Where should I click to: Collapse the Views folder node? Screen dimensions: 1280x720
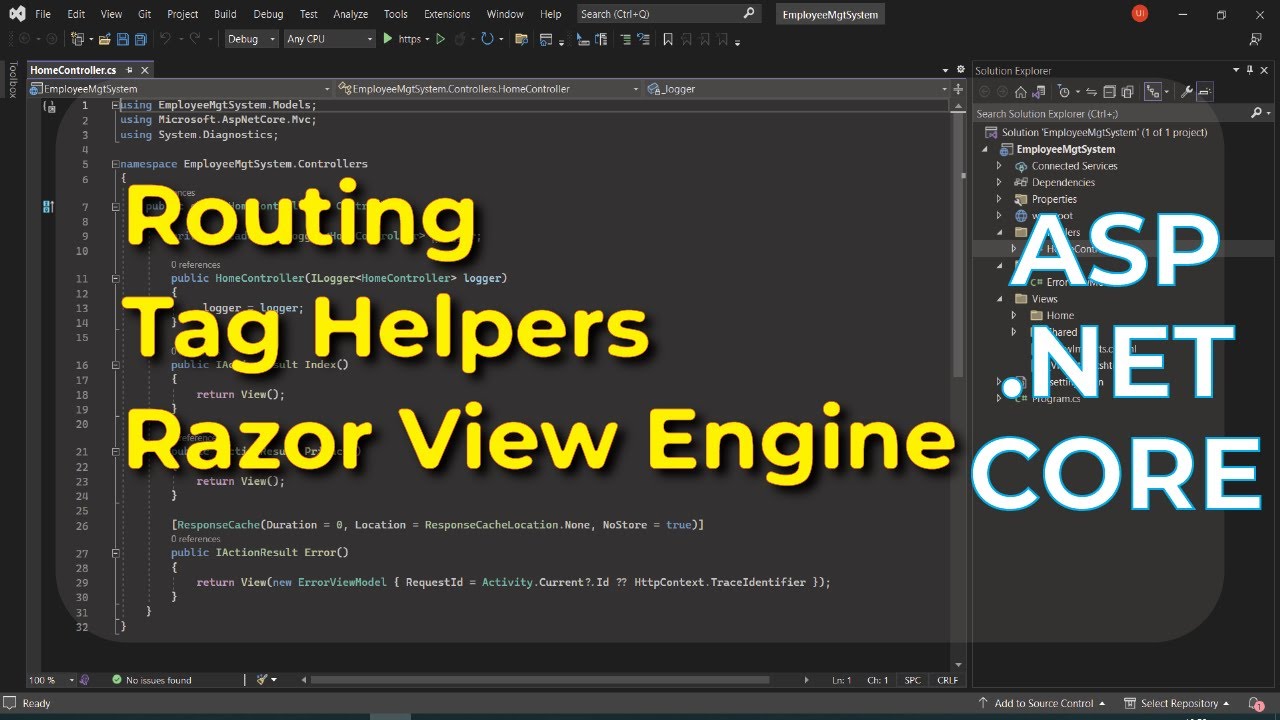pyautogui.click(x=998, y=299)
